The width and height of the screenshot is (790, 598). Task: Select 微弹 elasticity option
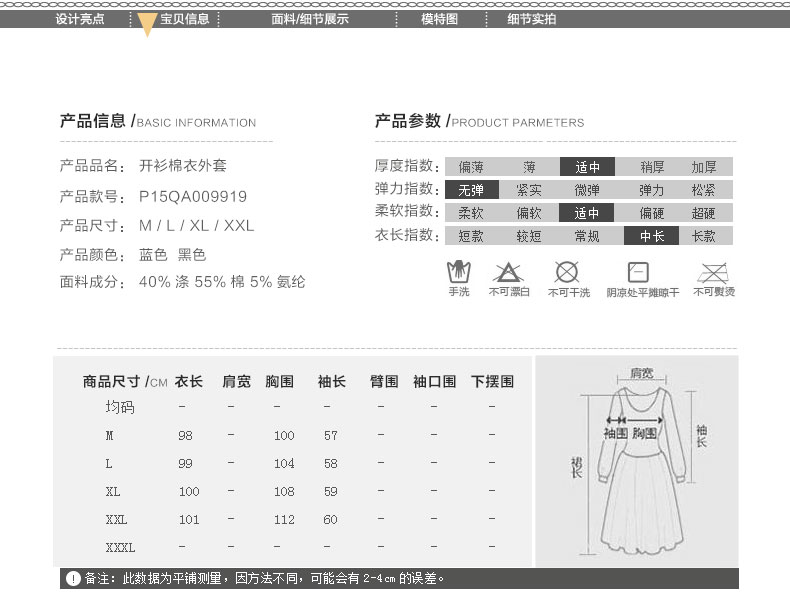coord(587,190)
